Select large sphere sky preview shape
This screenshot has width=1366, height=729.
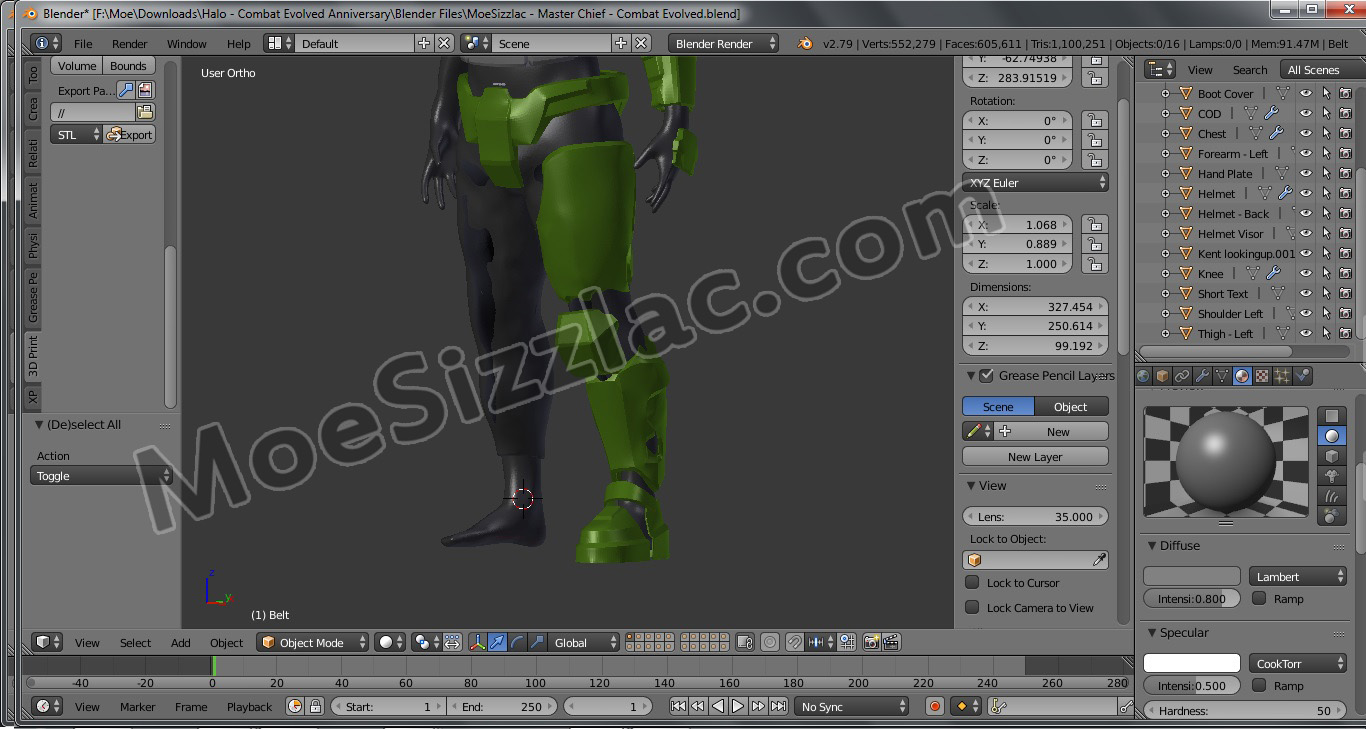tap(1332, 516)
